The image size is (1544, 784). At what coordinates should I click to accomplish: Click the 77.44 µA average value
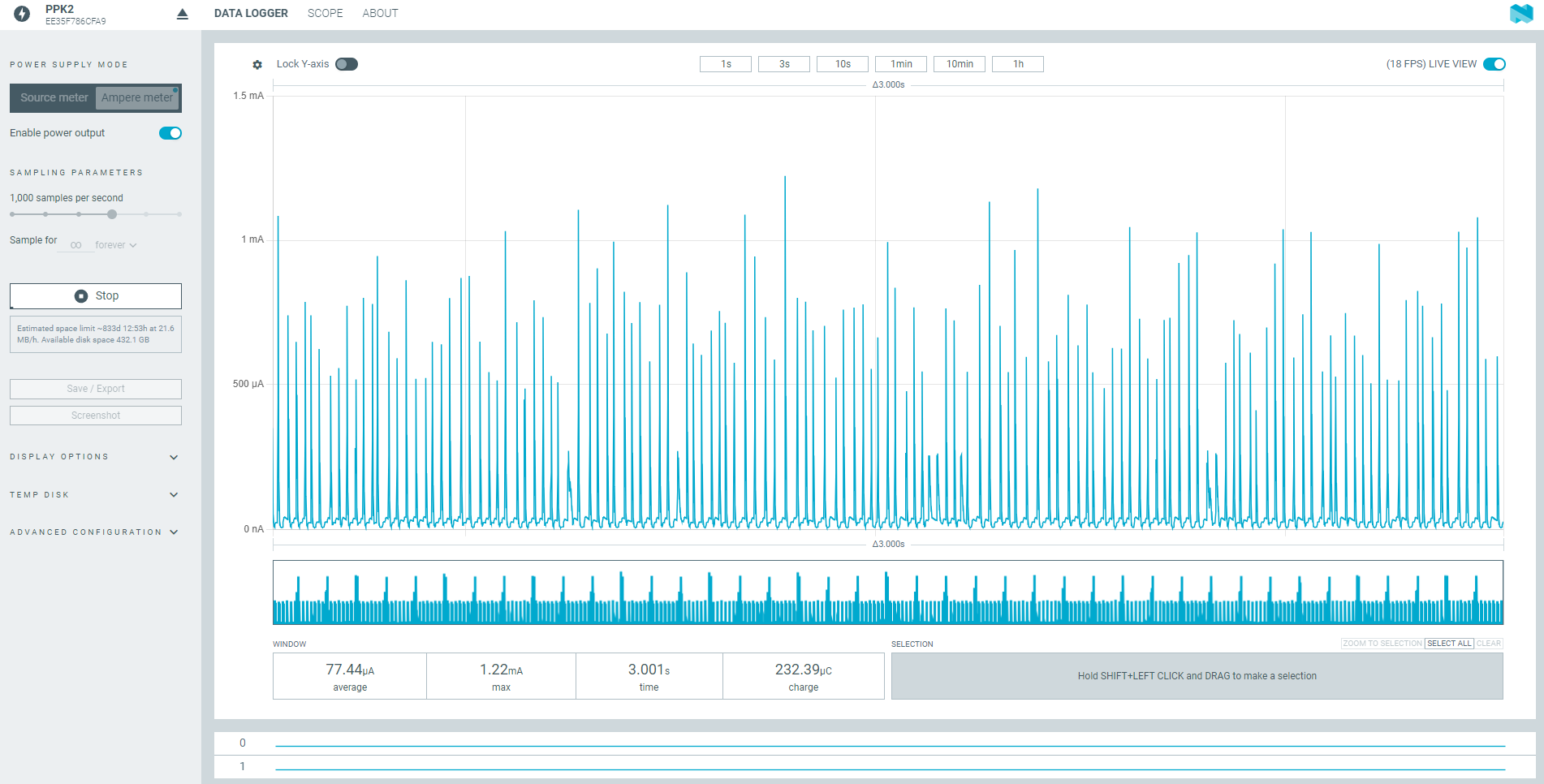[x=350, y=670]
